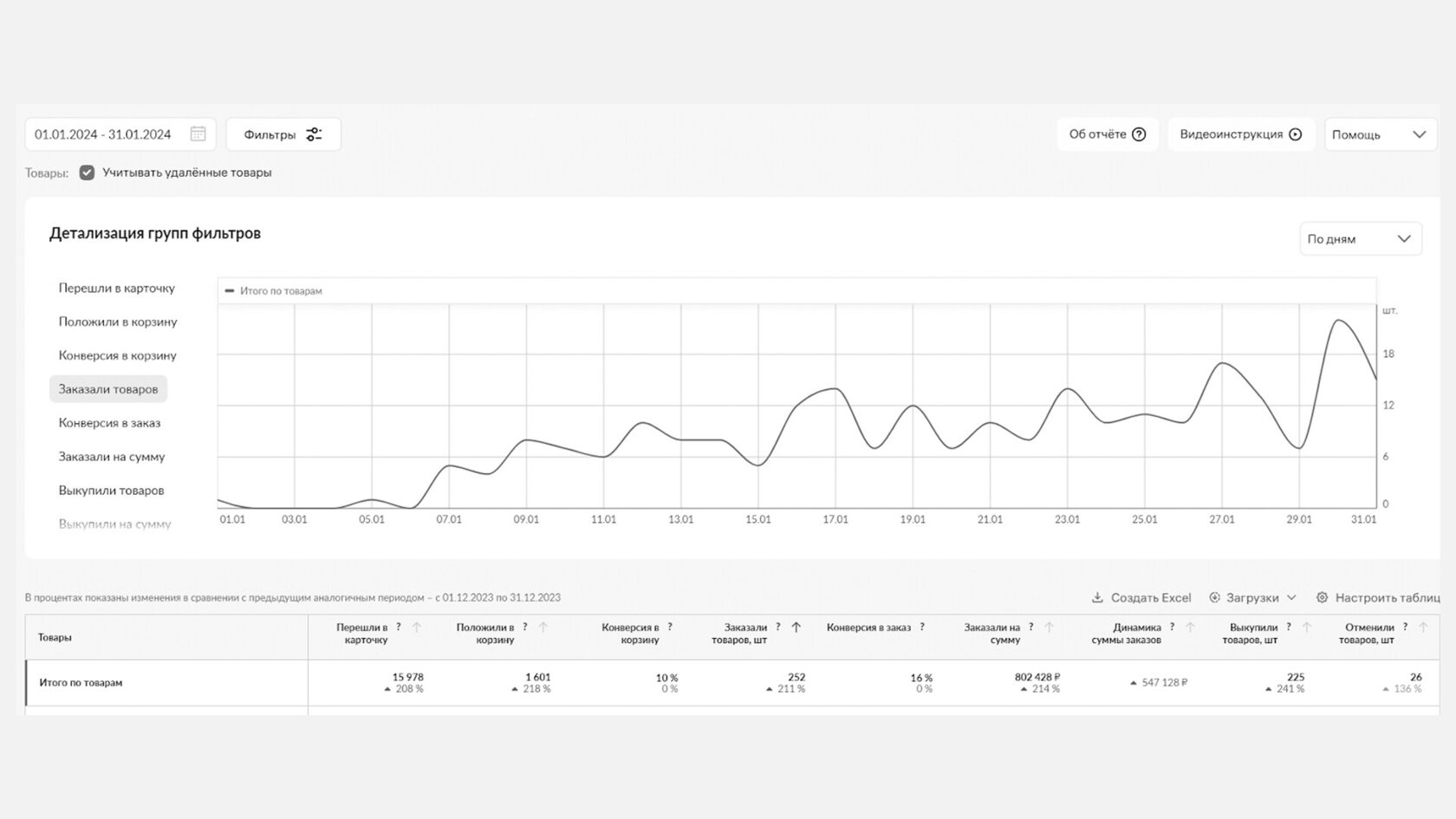Open the По дням period dropdown
This screenshot has height=819, width=1456.
pyautogui.click(x=1360, y=239)
